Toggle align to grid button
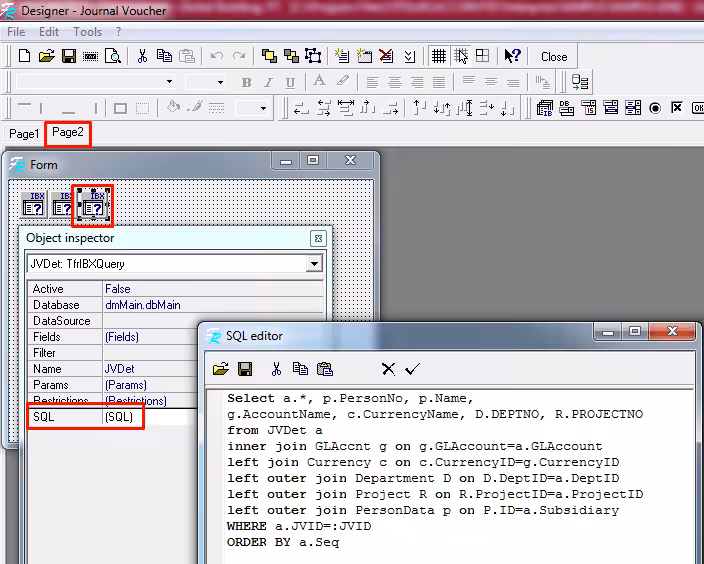 tap(461, 56)
